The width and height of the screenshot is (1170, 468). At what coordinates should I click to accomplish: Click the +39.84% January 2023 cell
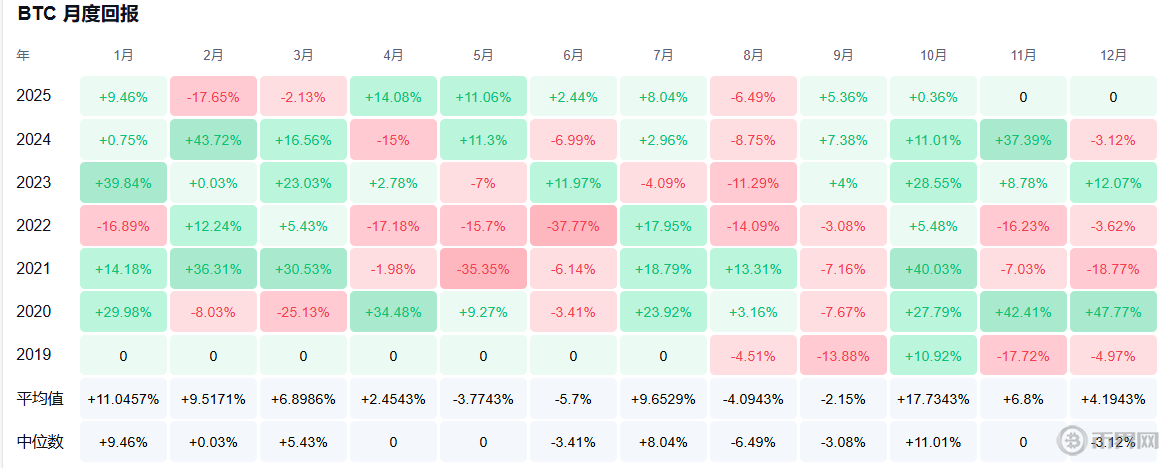[x=124, y=183]
